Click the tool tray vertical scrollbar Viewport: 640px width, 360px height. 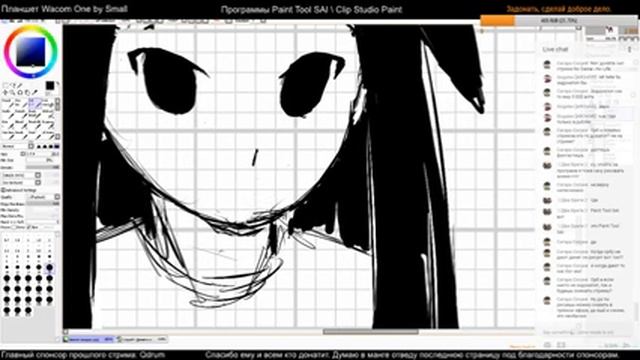point(58,118)
